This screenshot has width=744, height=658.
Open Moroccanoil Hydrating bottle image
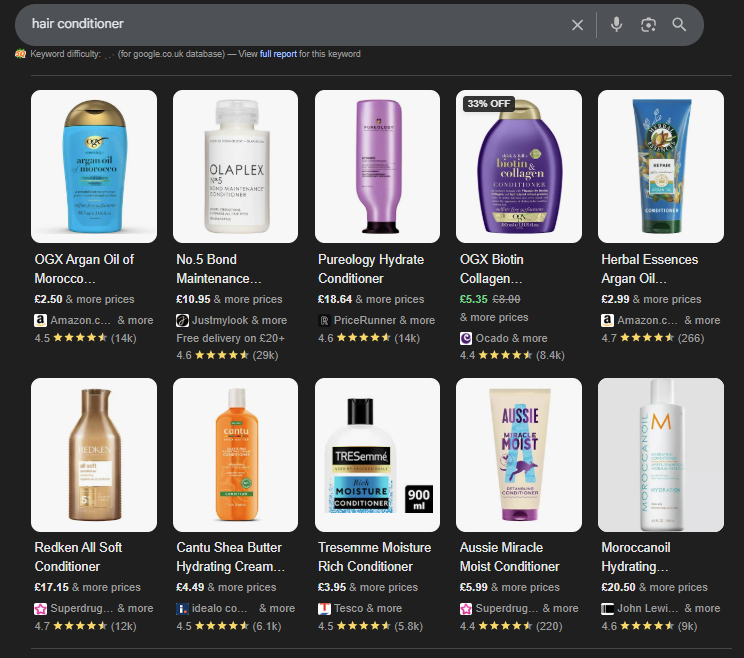661,455
